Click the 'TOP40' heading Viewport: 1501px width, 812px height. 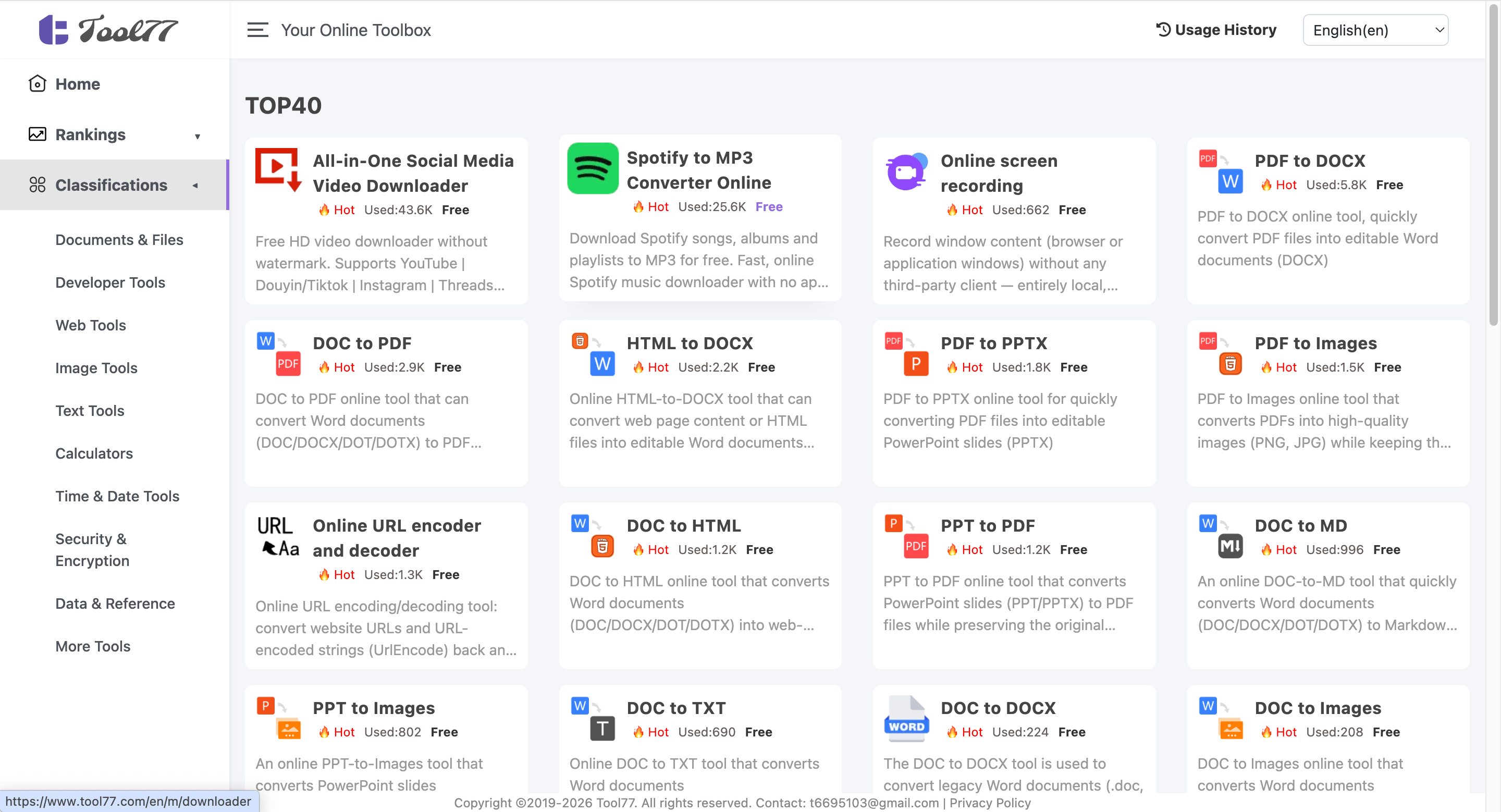click(283, 105)
